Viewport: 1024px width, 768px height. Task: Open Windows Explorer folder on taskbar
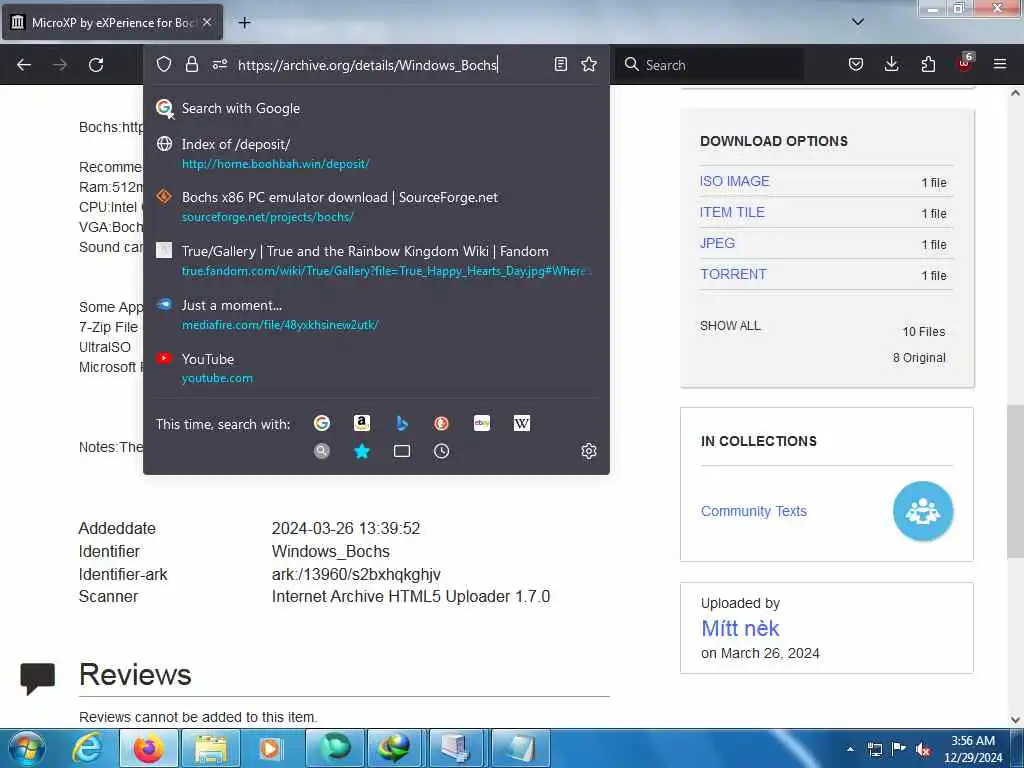[x=210, y=748]
